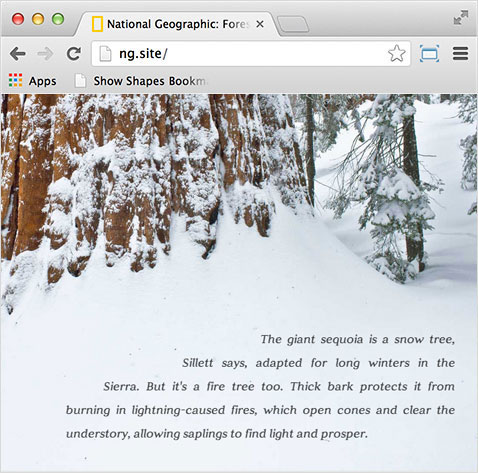Select the National Geographic tab
Viewport: 478px width, 473px height.
(x=177, y=24)
